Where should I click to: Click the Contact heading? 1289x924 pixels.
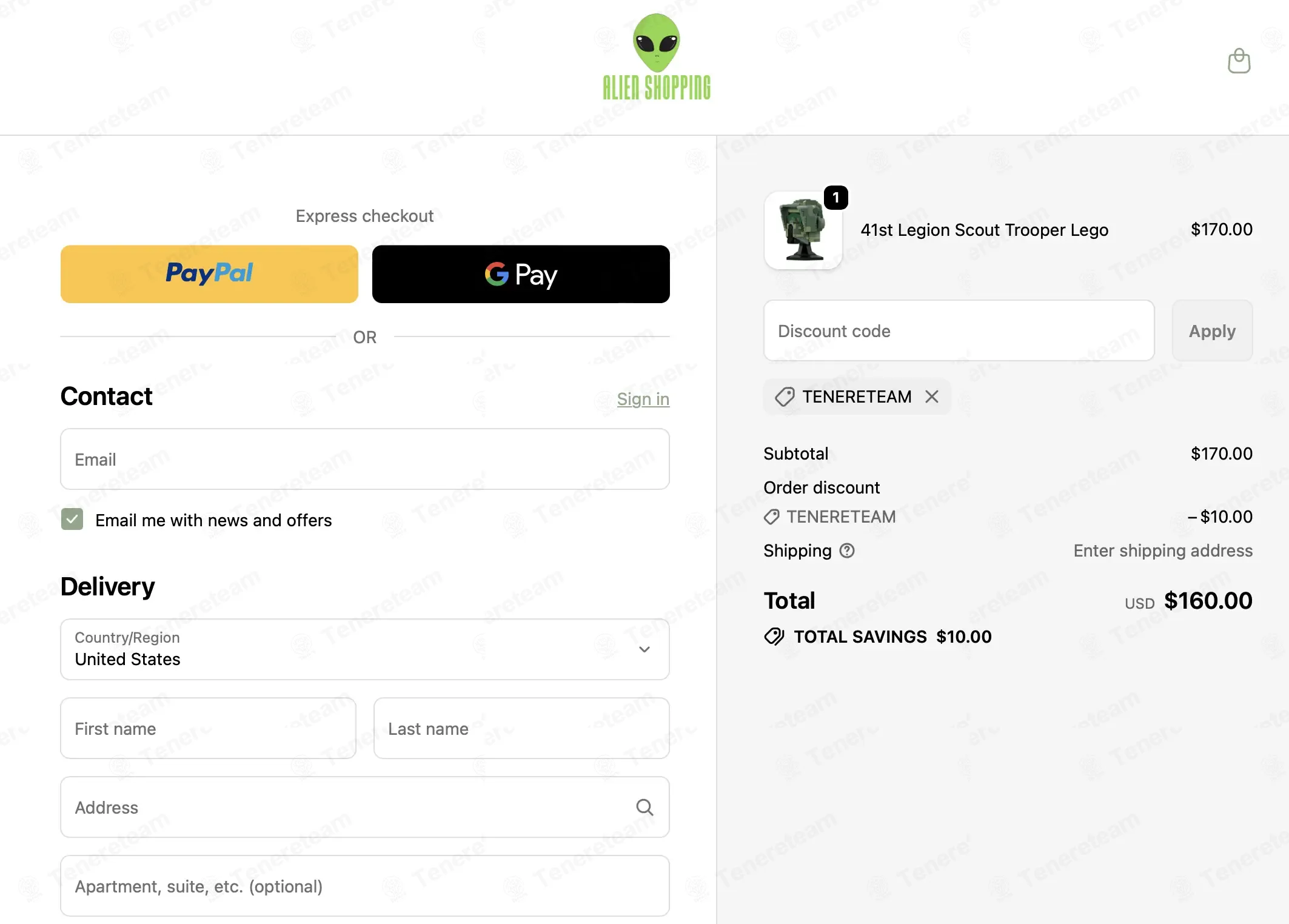click(107, 397)
